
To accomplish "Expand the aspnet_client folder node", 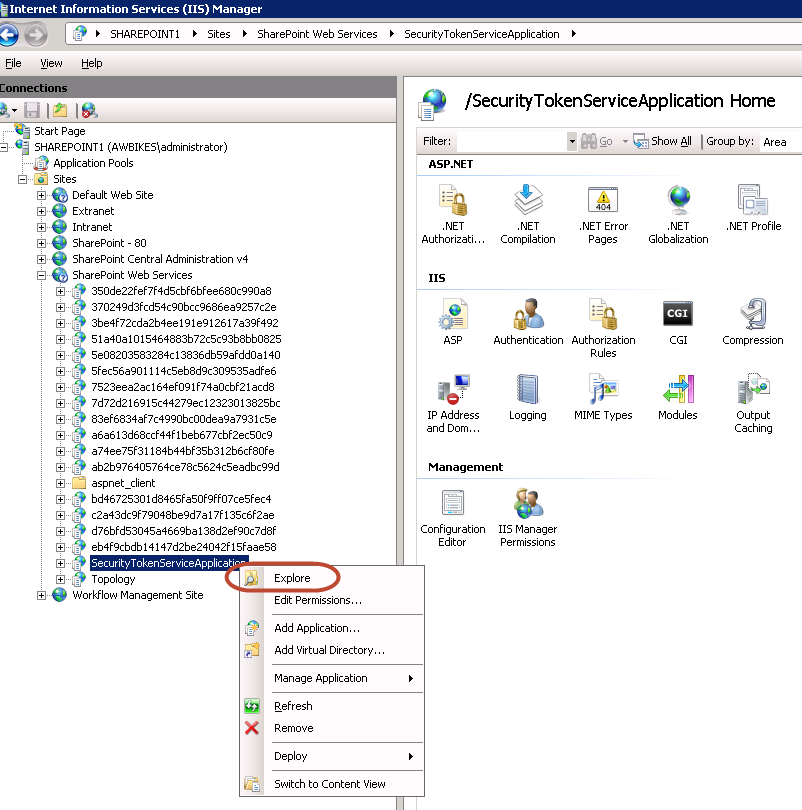I will [x=60, y=484].
